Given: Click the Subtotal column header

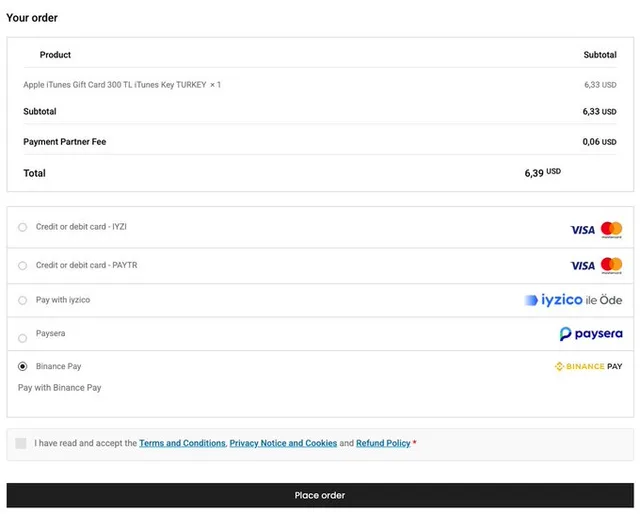Looking at the screenshot, I should pyautogui.click(x=600, y=55).
